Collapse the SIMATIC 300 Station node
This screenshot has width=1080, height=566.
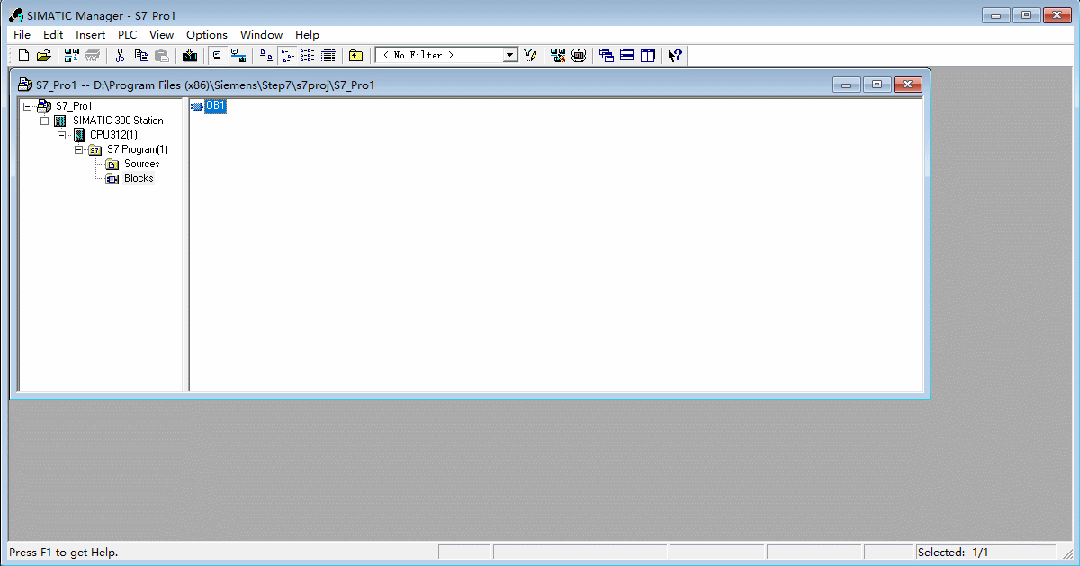[44, 121]
